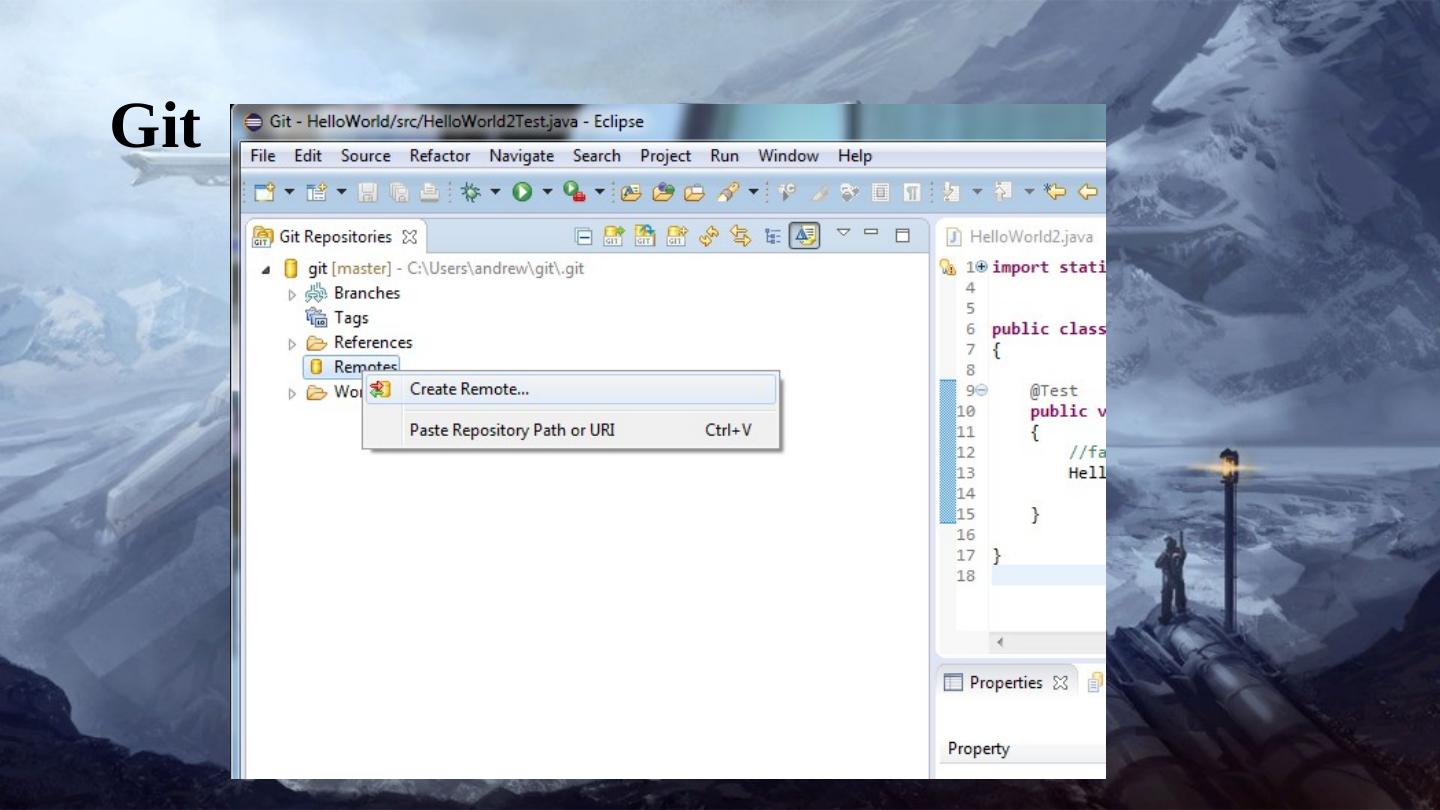Image resolution: width=1440 pixels, height=810 pixels.
Task: Choose Paste Repository Path or URI
Action: (x=512, y=430)
